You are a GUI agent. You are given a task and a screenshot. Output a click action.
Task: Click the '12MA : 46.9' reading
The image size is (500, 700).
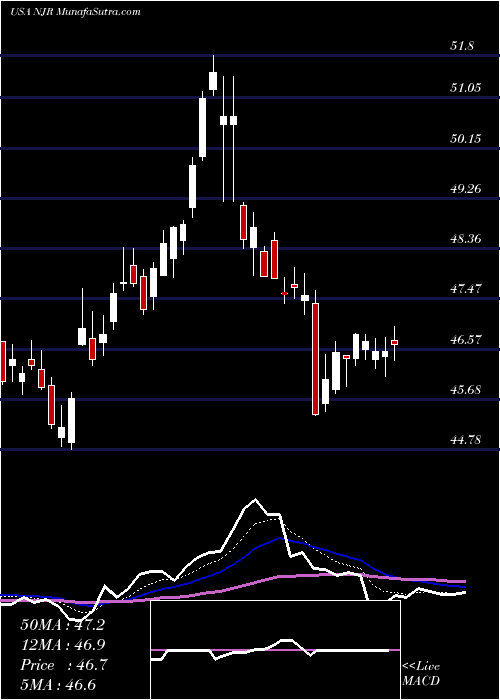pyautogui.click(x=62, y=645)
